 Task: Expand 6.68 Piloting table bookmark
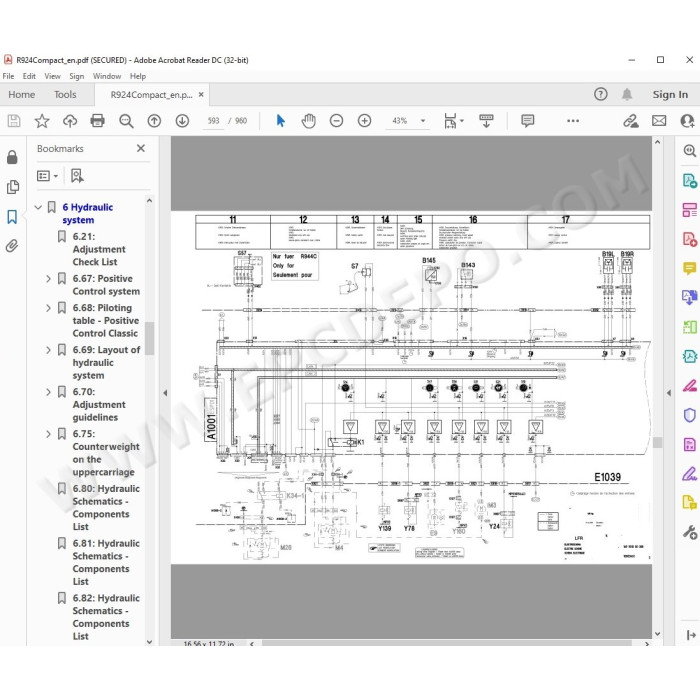48,308
